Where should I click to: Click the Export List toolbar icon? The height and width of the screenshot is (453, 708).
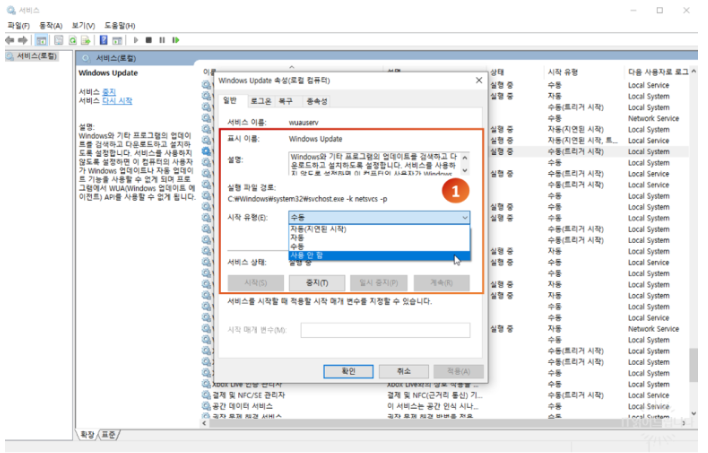click(86, 40)
